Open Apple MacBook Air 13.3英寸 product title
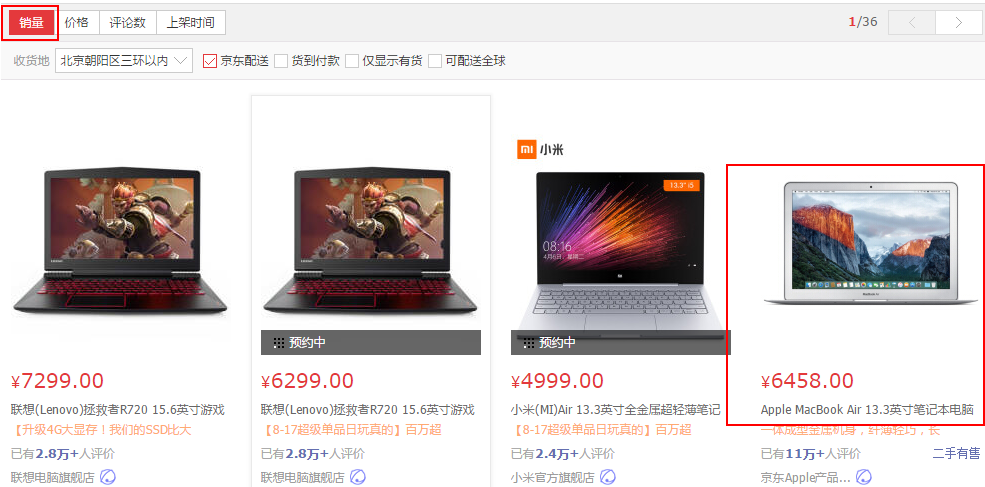The width and height of the screenshot is (985, 487). coord(867,410)
